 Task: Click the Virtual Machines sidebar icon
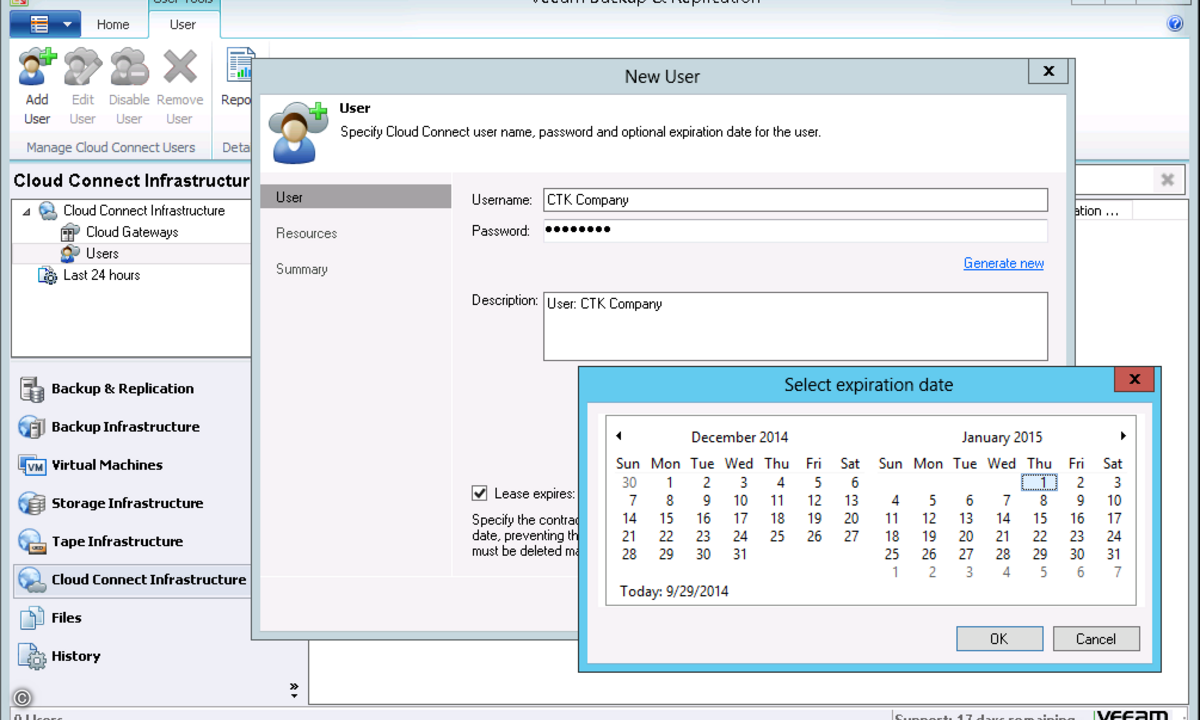32,465
